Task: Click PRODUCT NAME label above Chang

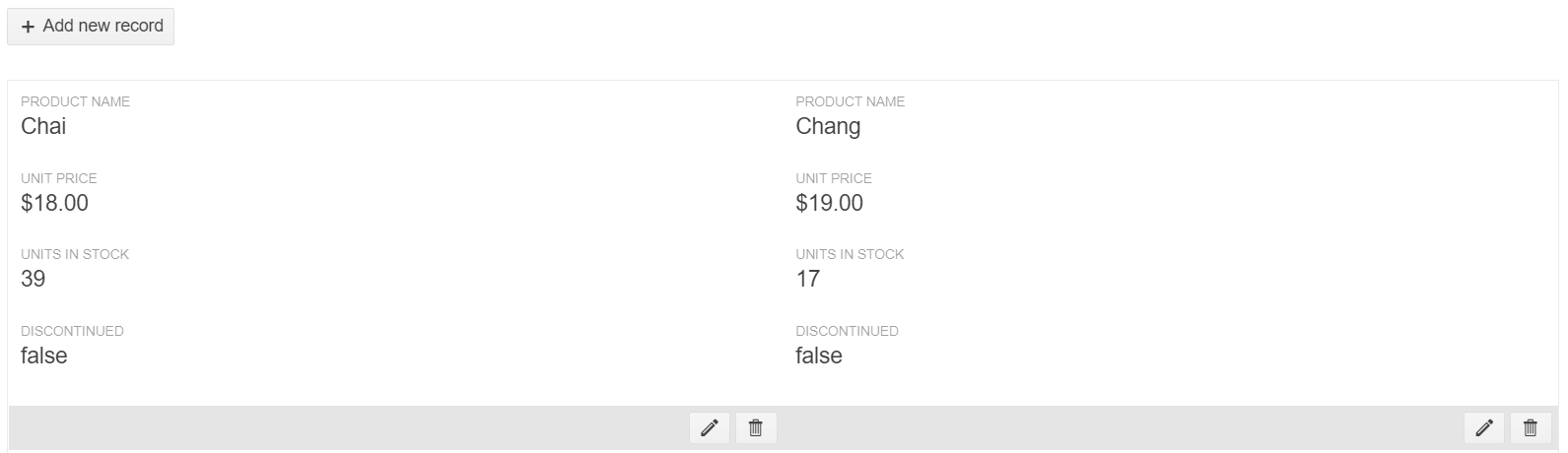Action: [850, 101]
